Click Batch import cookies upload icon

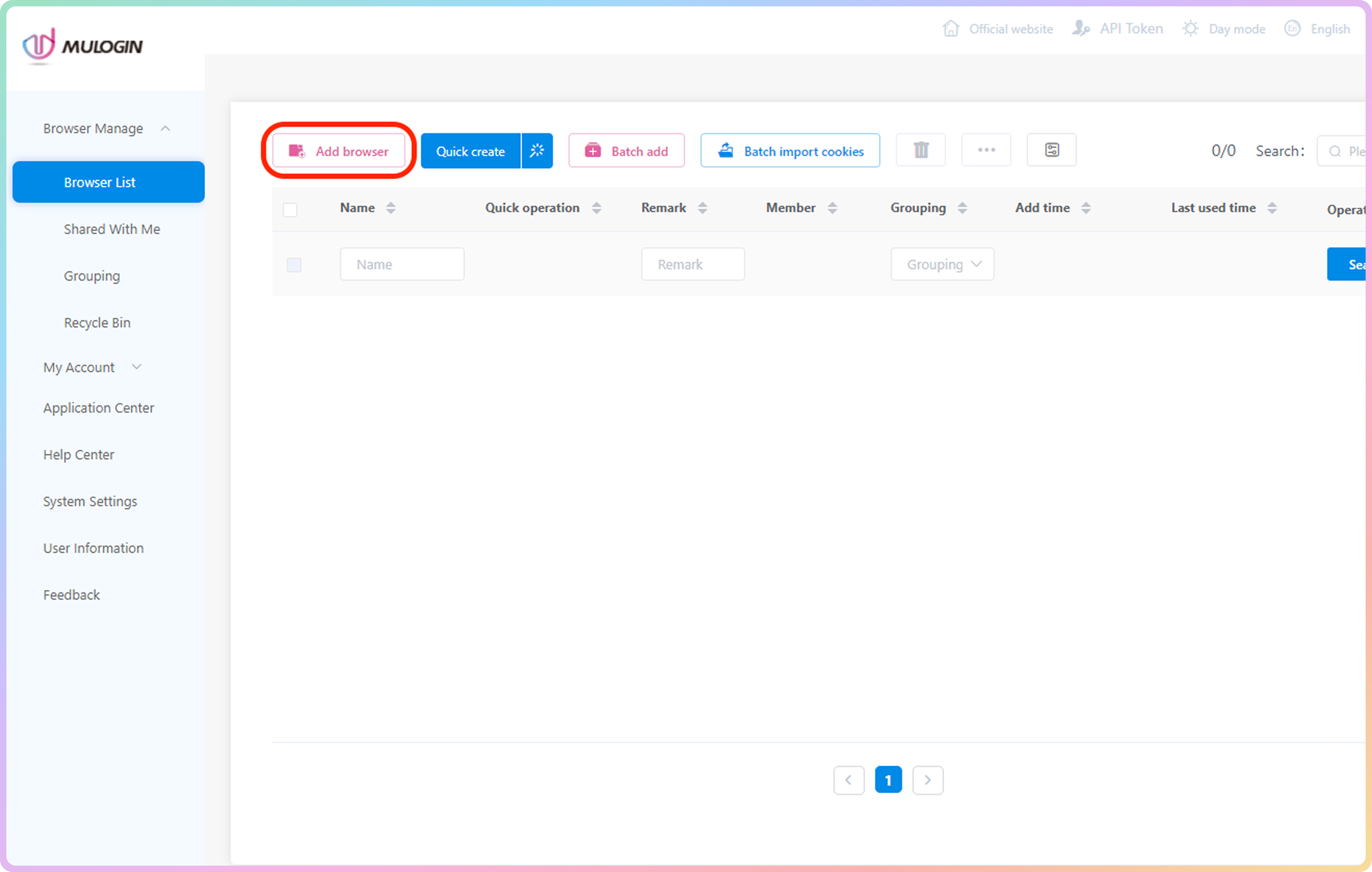[726, 151]
